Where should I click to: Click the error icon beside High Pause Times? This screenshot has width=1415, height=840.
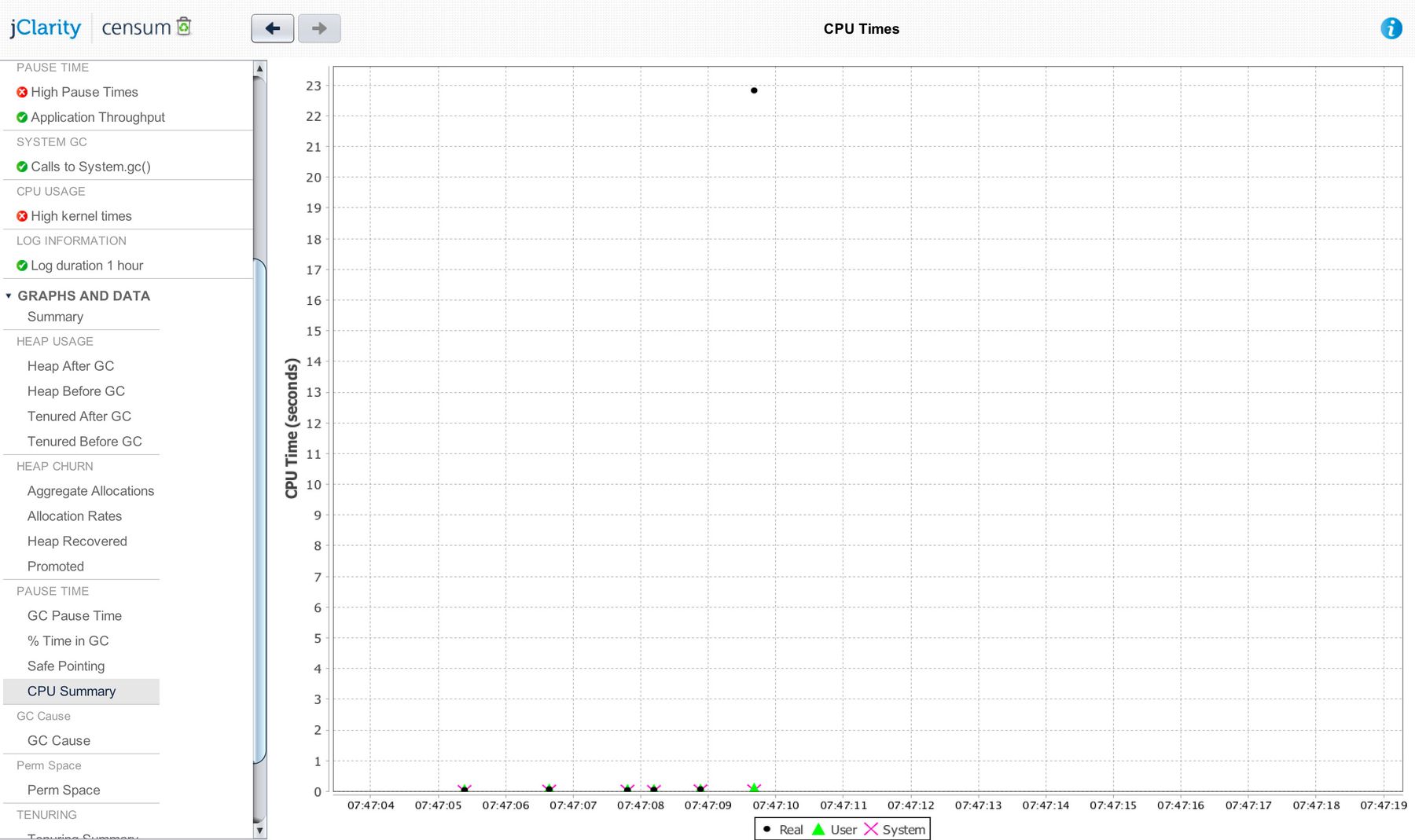[x=21, y=92]
